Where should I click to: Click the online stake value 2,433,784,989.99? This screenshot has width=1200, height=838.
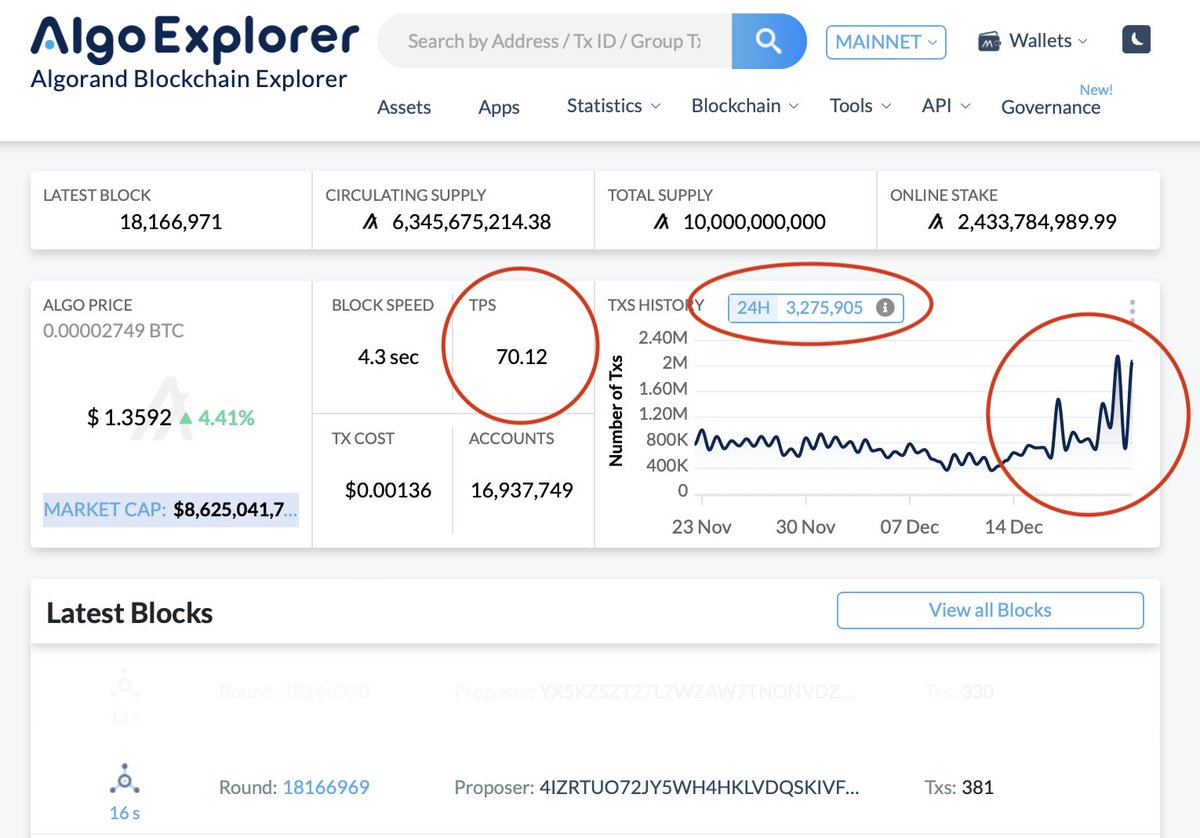(1037, 222)
